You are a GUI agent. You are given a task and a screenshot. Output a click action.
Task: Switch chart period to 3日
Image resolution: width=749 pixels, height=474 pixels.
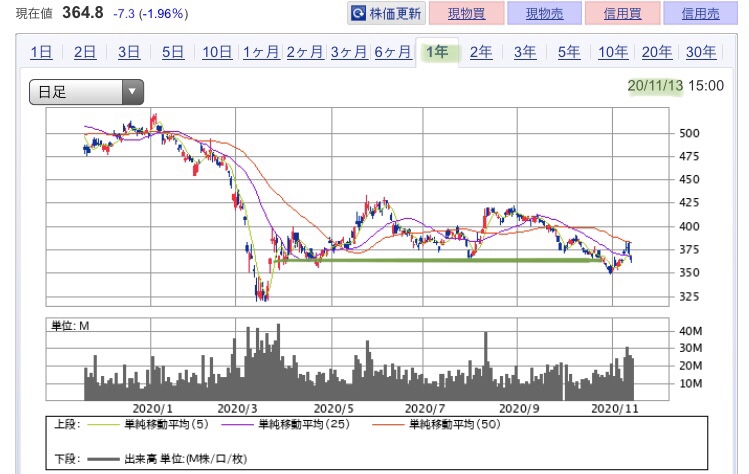pos(129,52)
